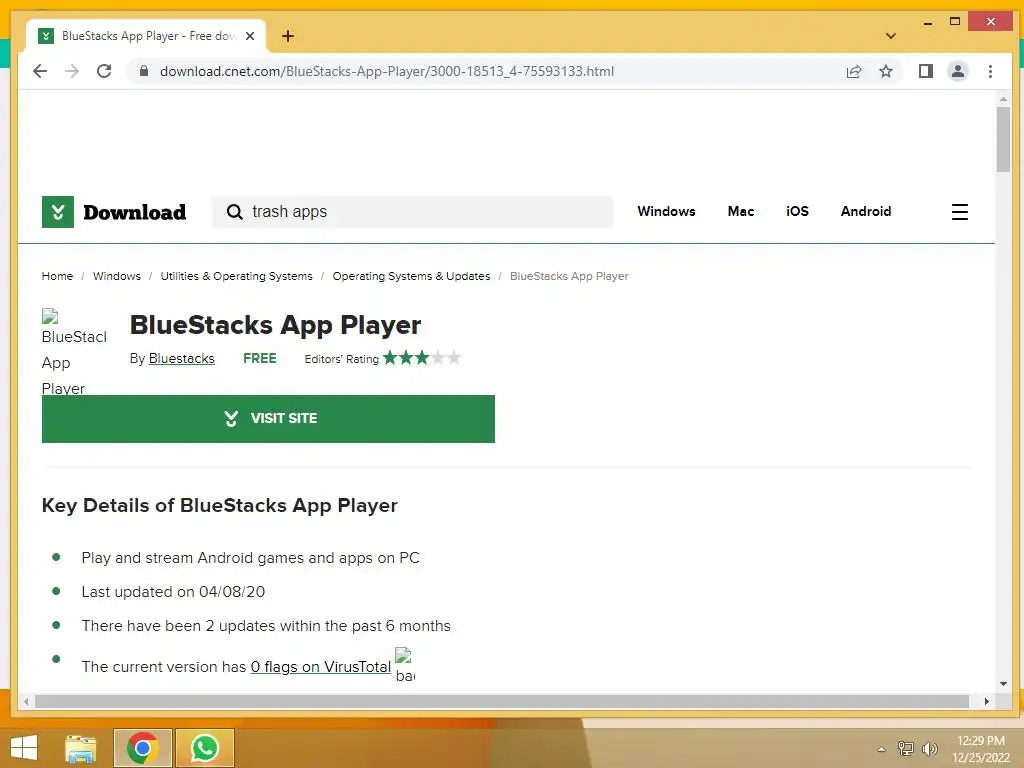1024x768 pixels.
Task: Share this page using the share icon
Action: pyautogui.click(x=854, y=71)
